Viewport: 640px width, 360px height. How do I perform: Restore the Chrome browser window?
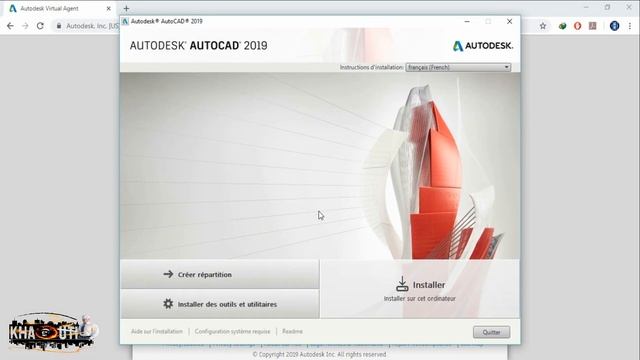(607, 7)
